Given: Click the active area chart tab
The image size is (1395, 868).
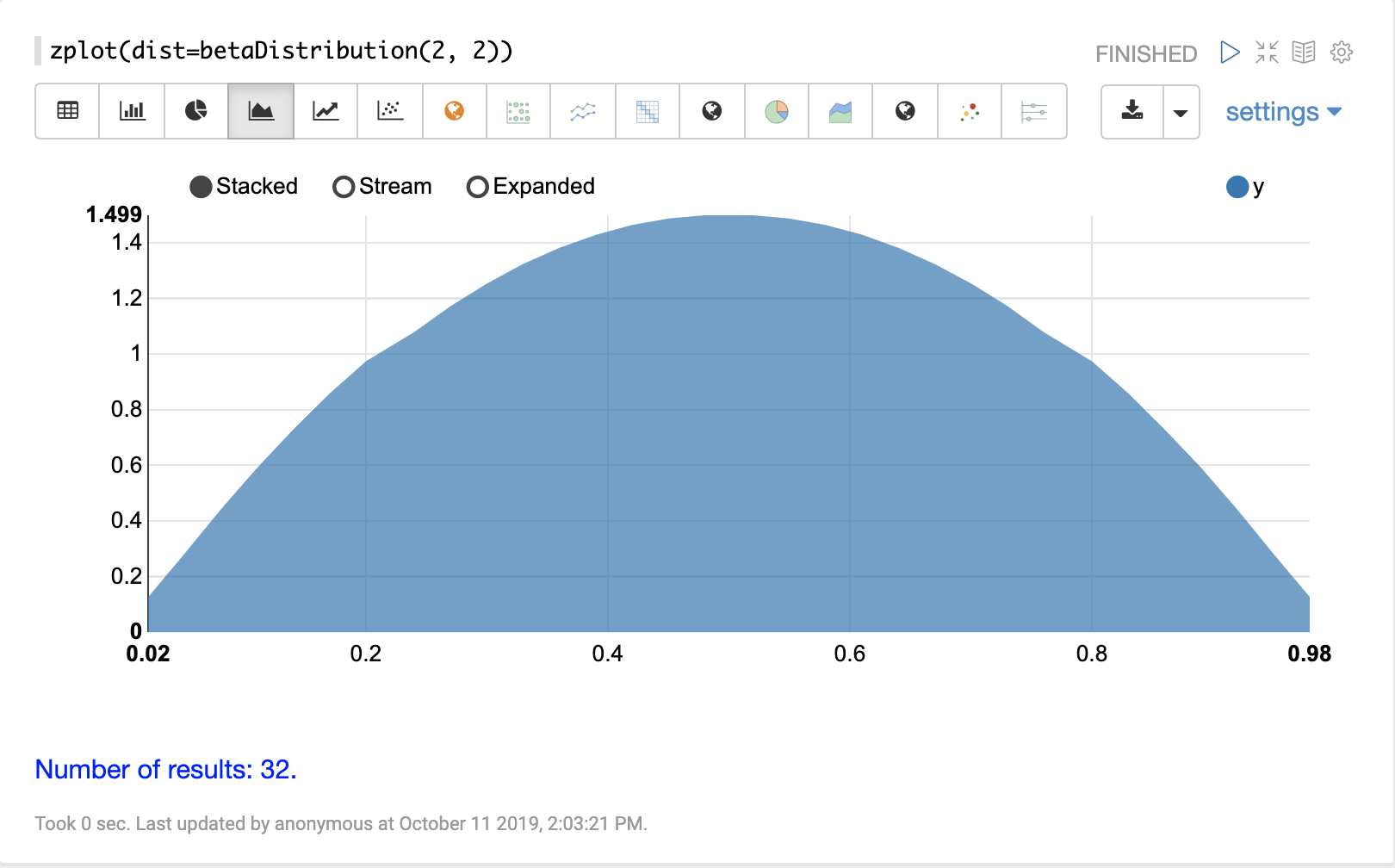Looking at the screenshot, I should 261,111.
